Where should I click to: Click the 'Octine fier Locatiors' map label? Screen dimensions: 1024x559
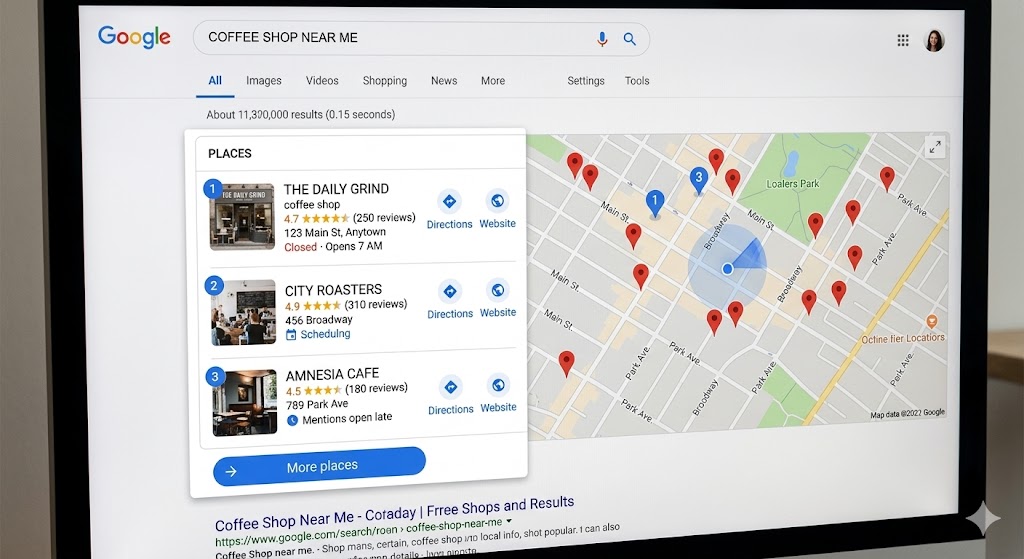tap(903, 338)
